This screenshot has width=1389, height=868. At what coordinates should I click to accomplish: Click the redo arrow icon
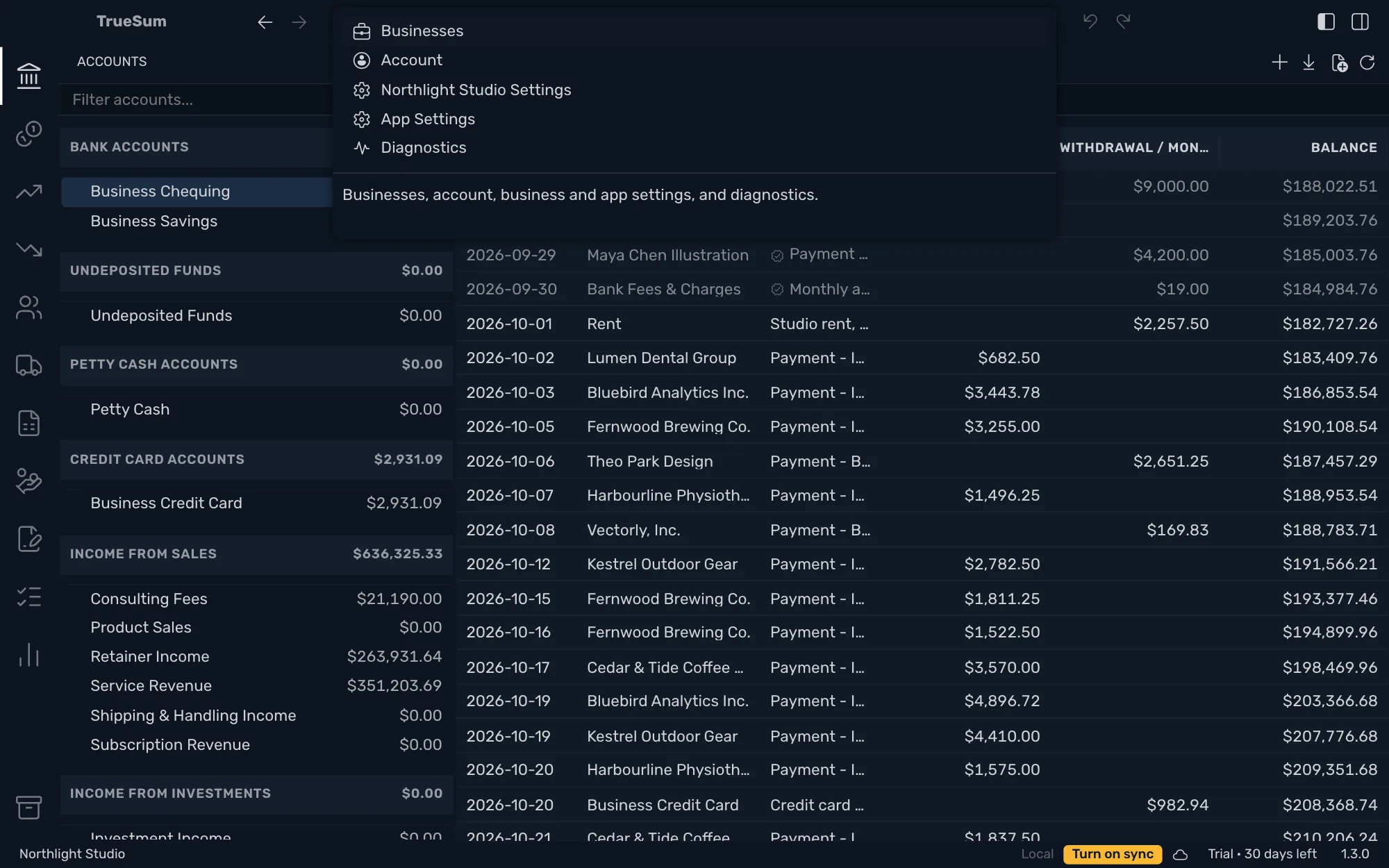click(x=1124, y=22)
